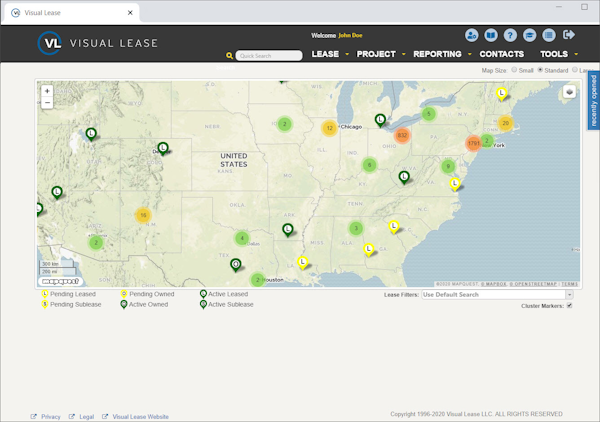
Task: Open the PROJECT menu
Action: [376, 54]
